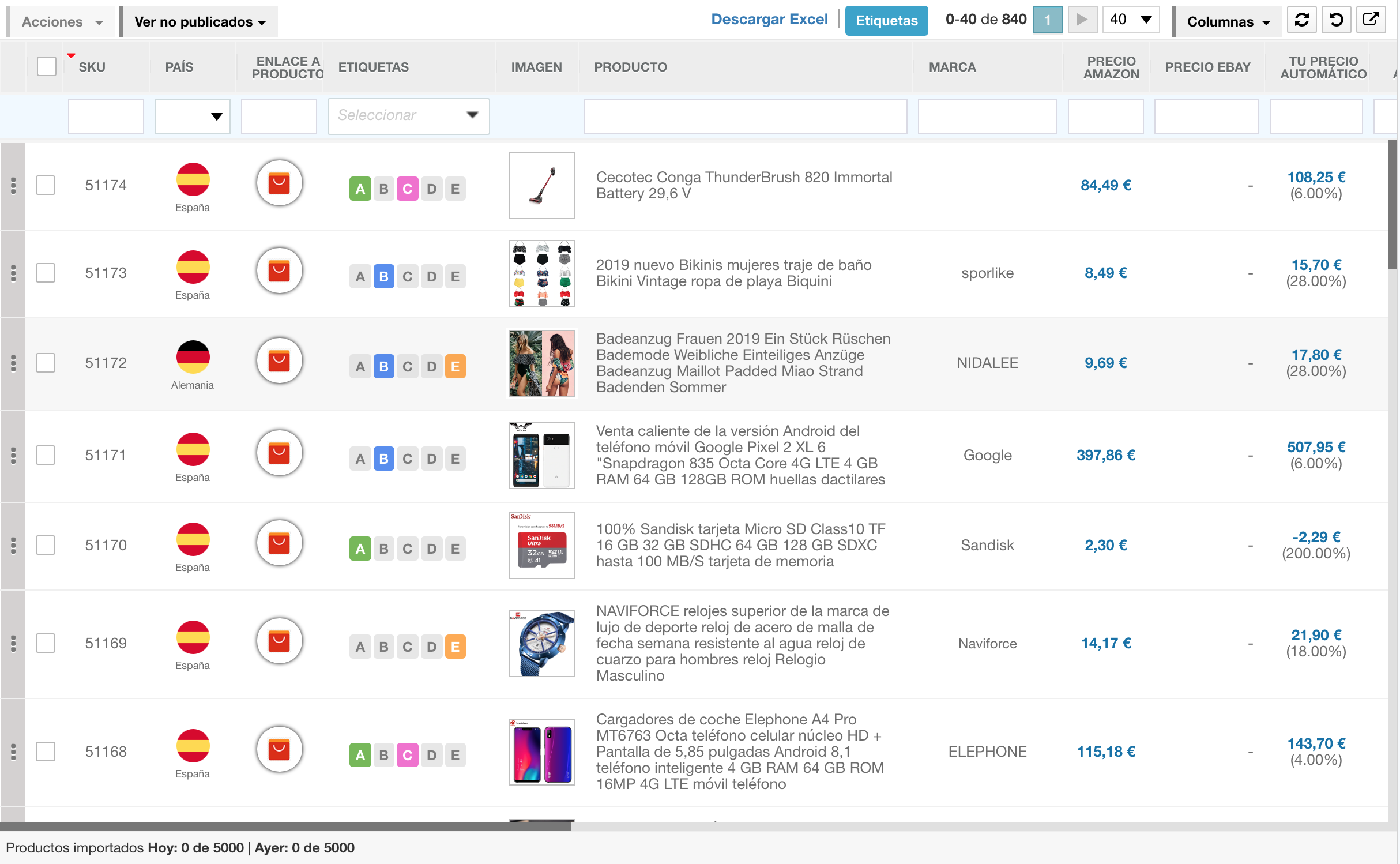Open row menu dots for SKU 51168
The width and height of the screenshot is (1400, 864).
click(13, 752)
